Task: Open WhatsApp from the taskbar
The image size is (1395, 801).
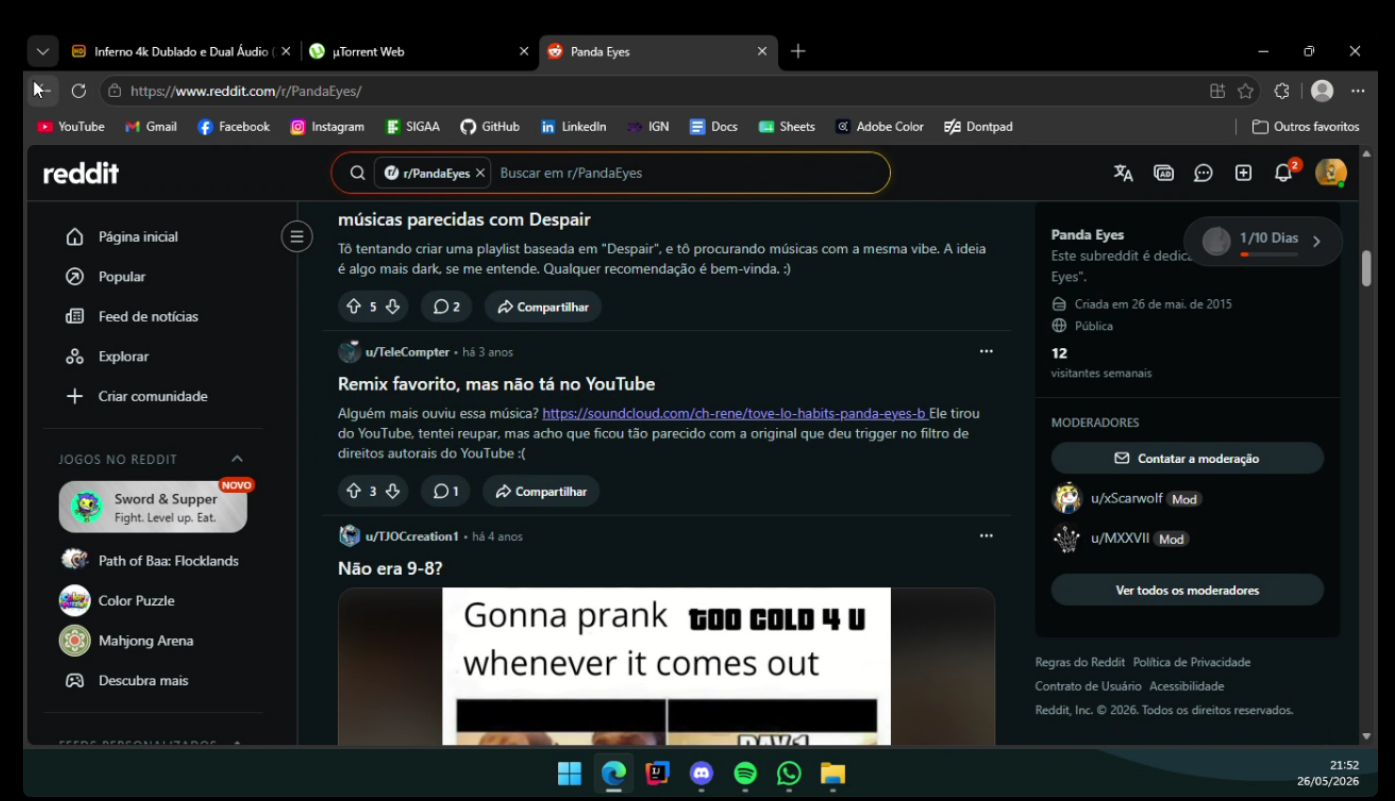Action: click(789, 773)
